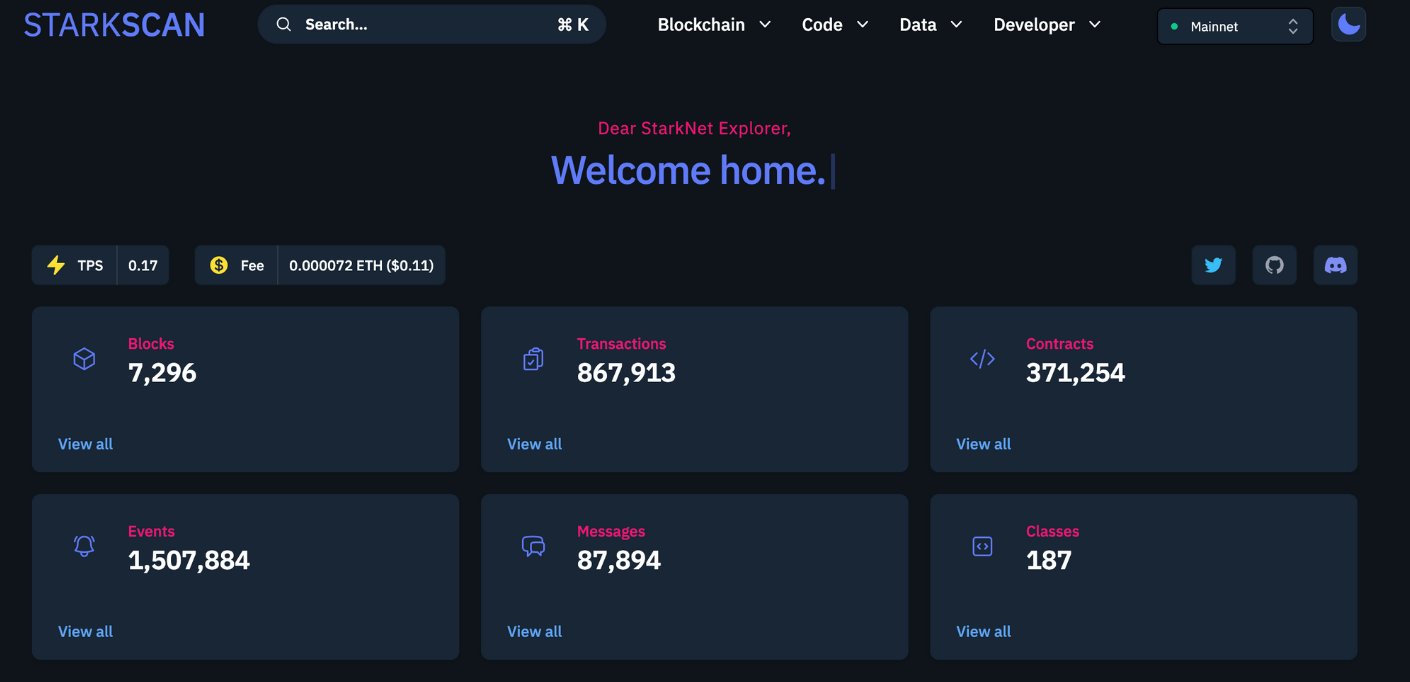Viewport: 1410px width, 682px height.
Task: Click the STARKSCAN logo
Action: coord(114,25)
